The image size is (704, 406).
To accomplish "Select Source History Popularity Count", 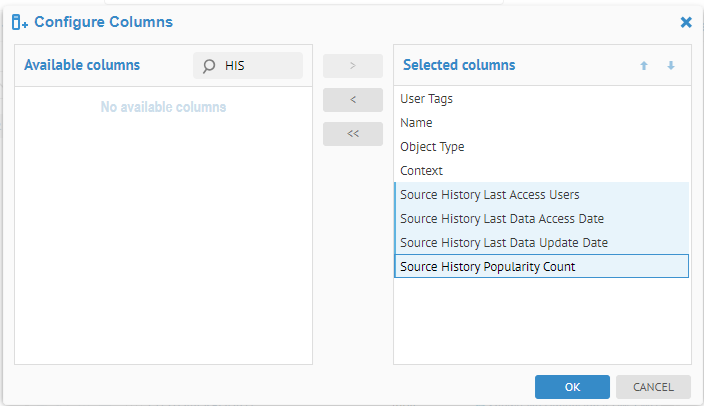I will [487, 267].
